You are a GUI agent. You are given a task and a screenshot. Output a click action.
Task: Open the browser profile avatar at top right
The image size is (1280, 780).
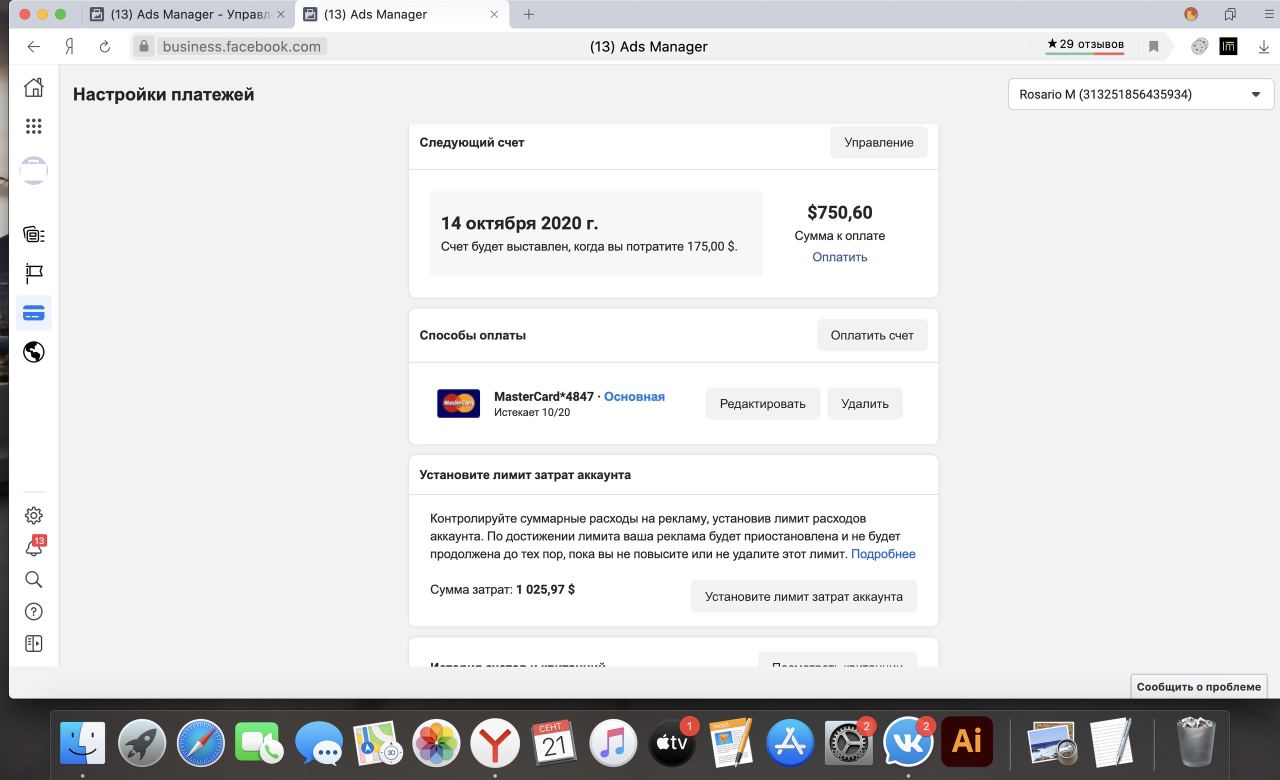coord(1191,14)
